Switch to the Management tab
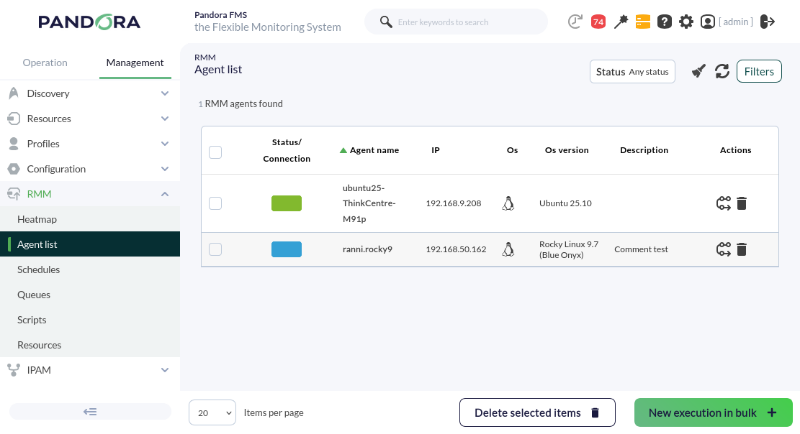The image size is (800, 434). 135,63
